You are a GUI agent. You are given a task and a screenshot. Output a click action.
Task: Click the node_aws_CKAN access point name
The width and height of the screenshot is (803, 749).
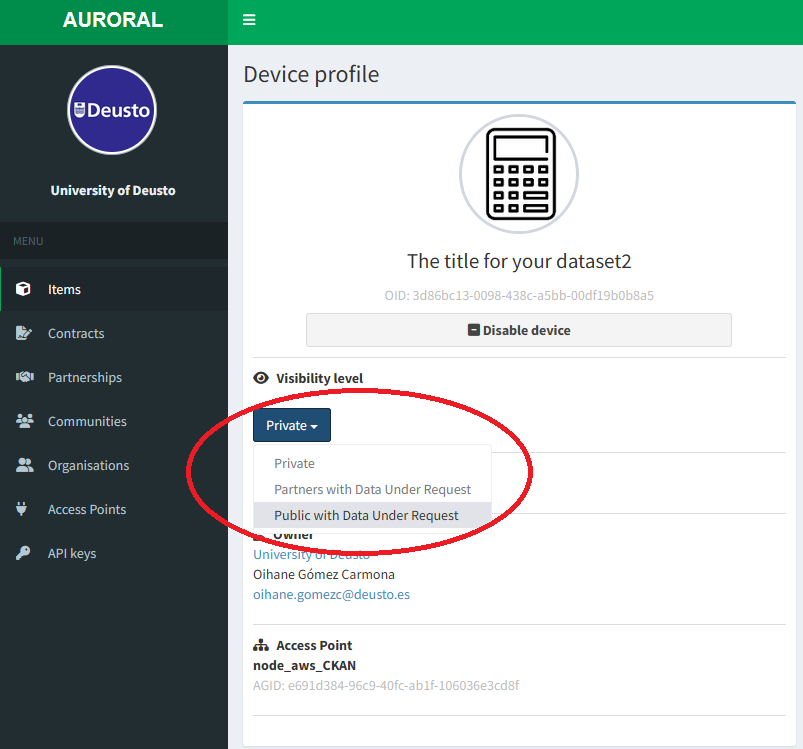(304, 666)
